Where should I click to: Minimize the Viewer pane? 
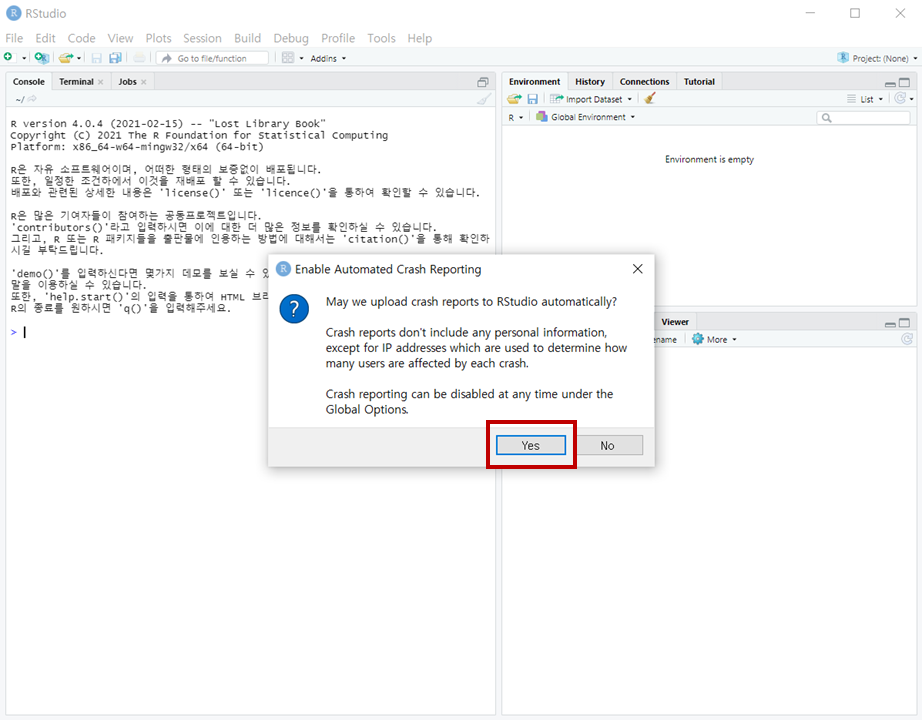(890, 324)
